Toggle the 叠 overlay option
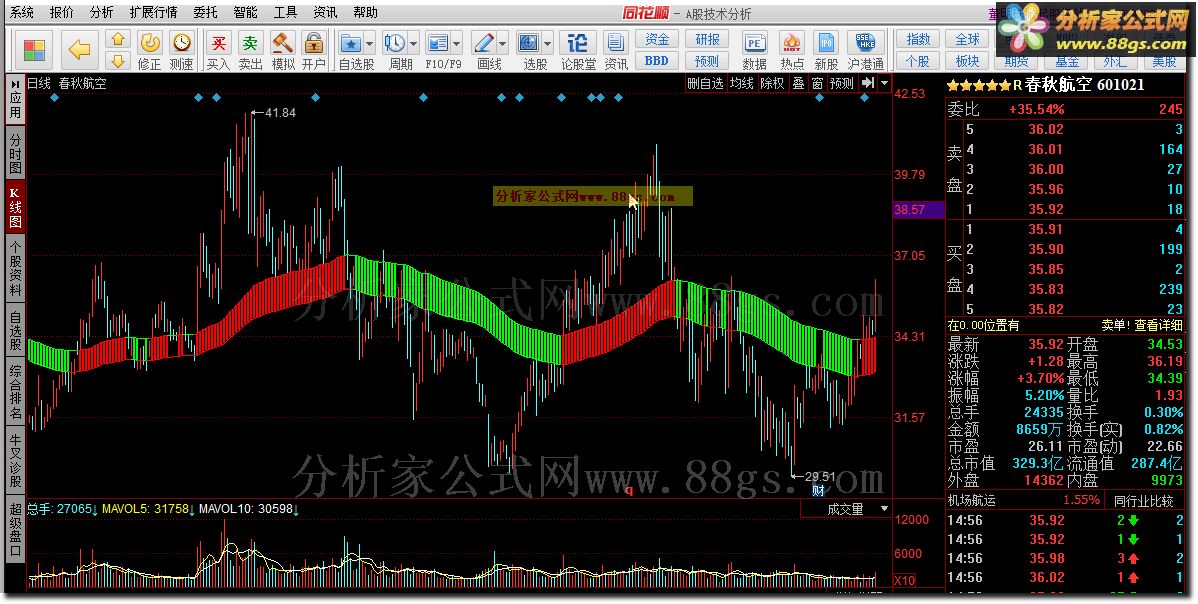This screenshot has width=1198, height=604. [798, 83]
